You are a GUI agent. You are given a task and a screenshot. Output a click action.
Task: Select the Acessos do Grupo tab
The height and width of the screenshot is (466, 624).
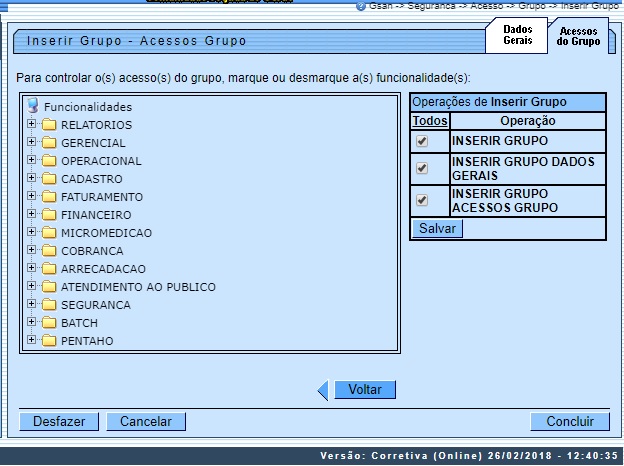(578, 36)
